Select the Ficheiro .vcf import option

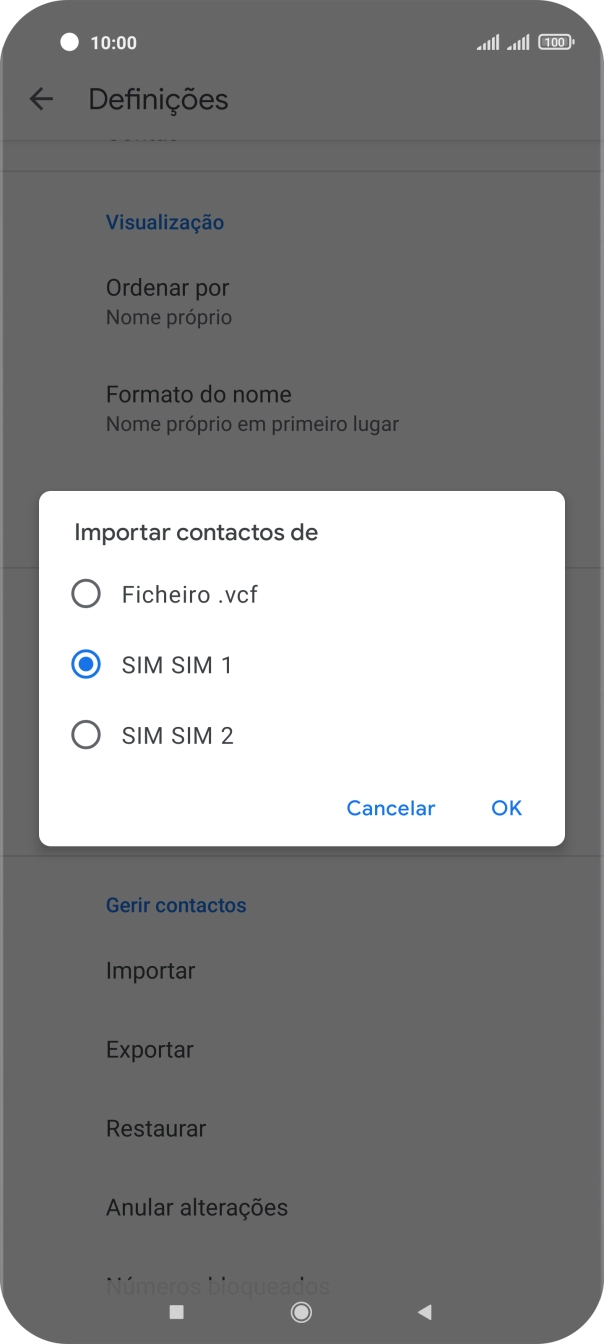click(188, 593)
